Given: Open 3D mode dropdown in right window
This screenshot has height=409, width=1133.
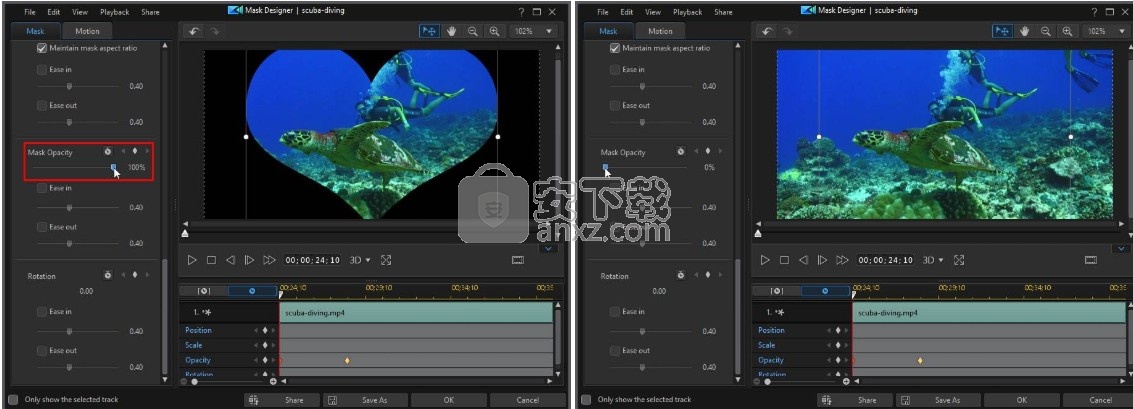Looking at the screenshot, I should click(x=933, y=260).
